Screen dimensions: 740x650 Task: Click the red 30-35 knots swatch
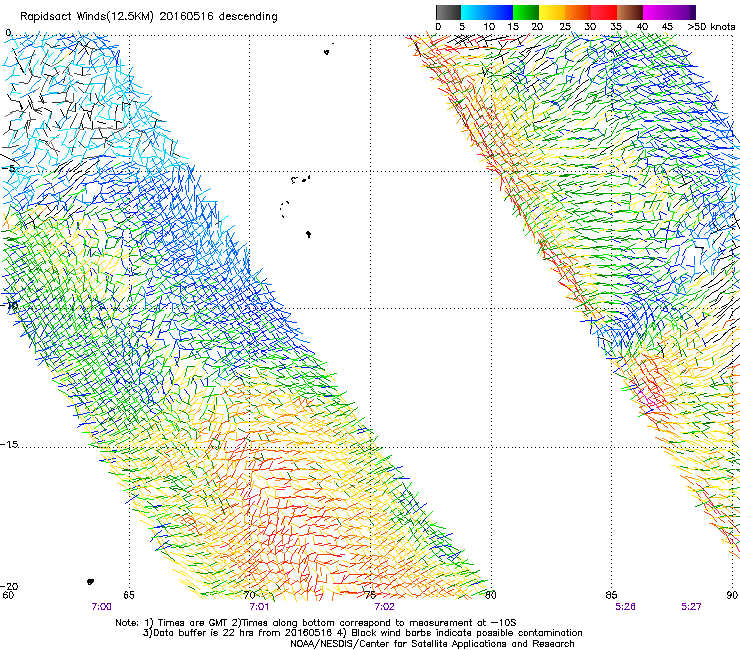click(604, 12)
